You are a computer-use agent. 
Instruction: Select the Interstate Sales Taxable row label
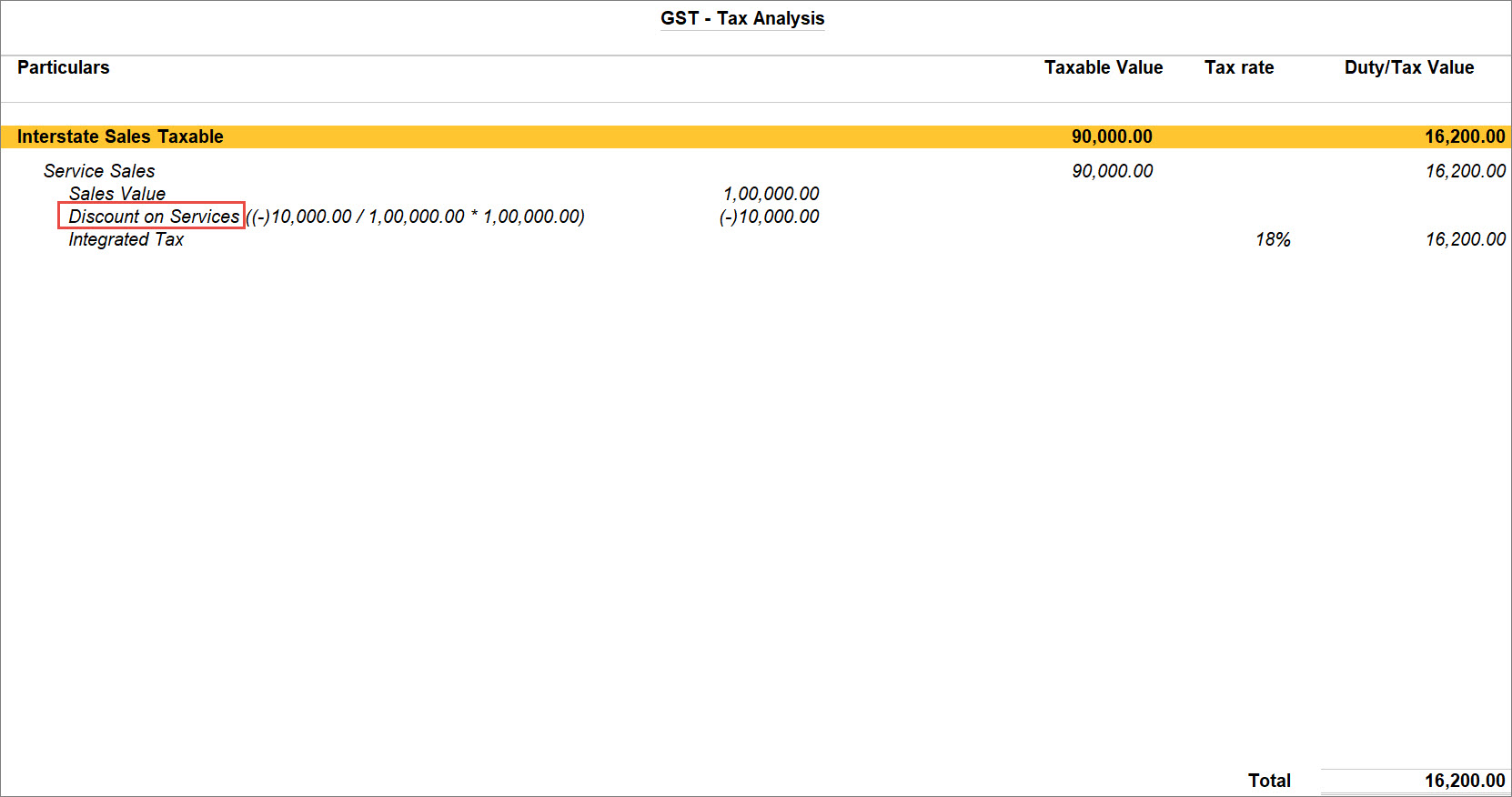coord(120,136)
